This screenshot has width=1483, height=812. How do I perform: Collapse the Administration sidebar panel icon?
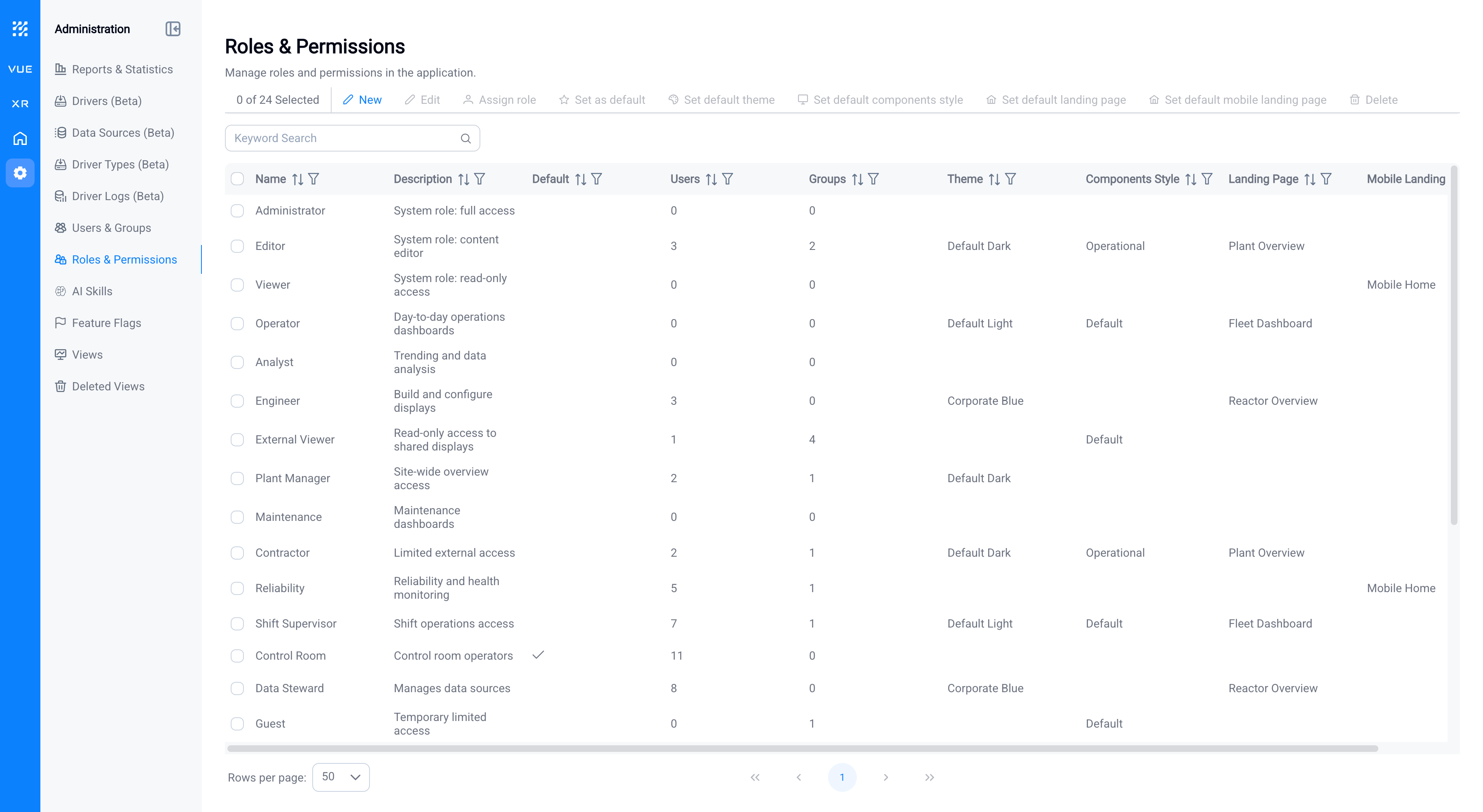(173, 29)
